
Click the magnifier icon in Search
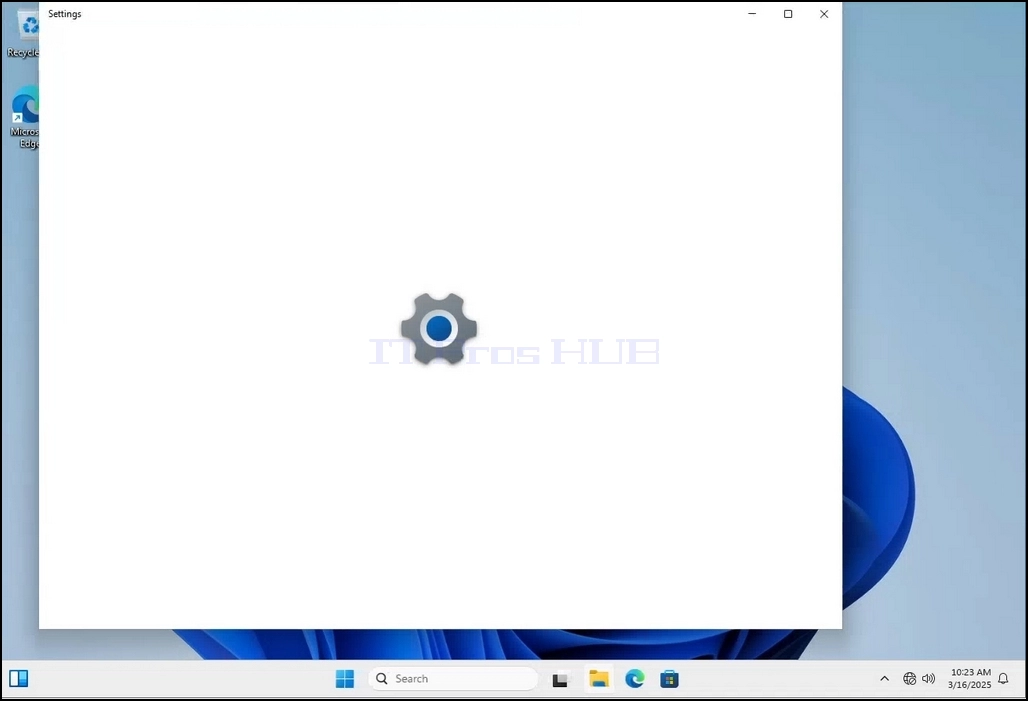tap(382, 679)
